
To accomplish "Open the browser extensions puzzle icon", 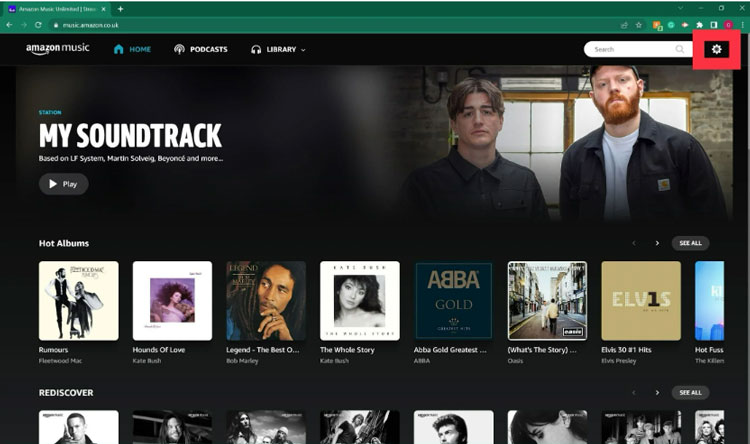I will (699, 25).
